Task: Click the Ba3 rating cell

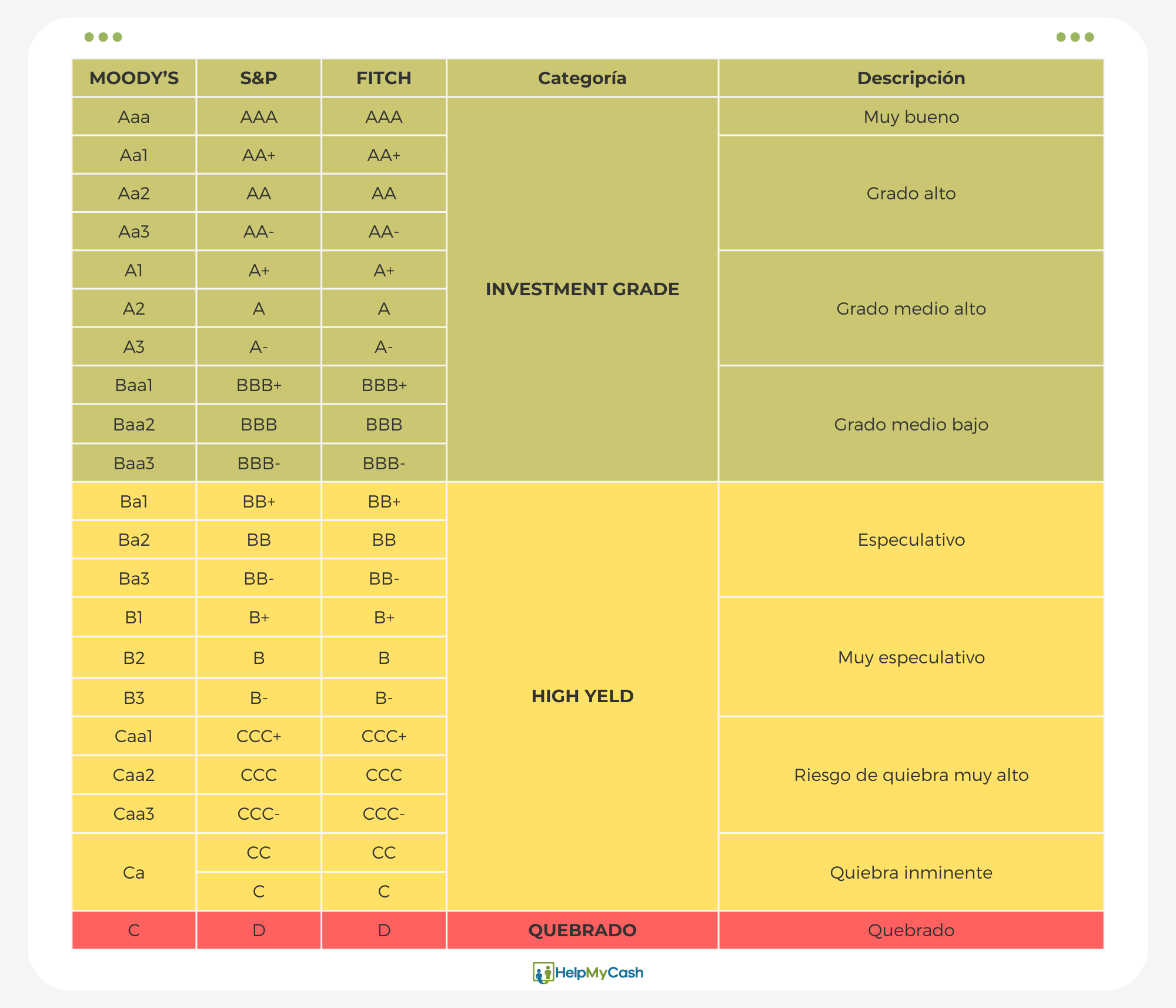Action: point(134,578)
